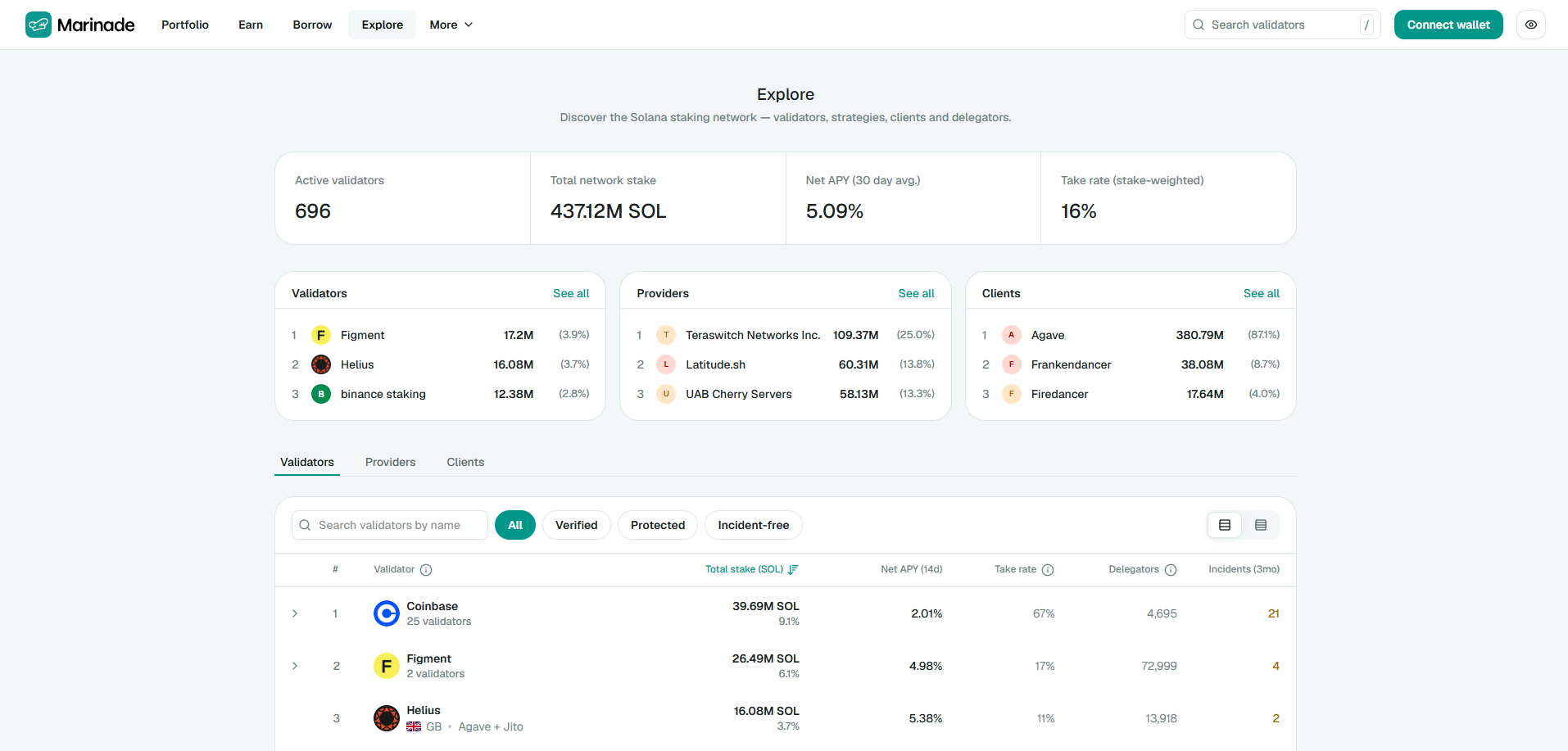Select the Clients tab
Screen dimensions: 1568x751
pos(465,462)
